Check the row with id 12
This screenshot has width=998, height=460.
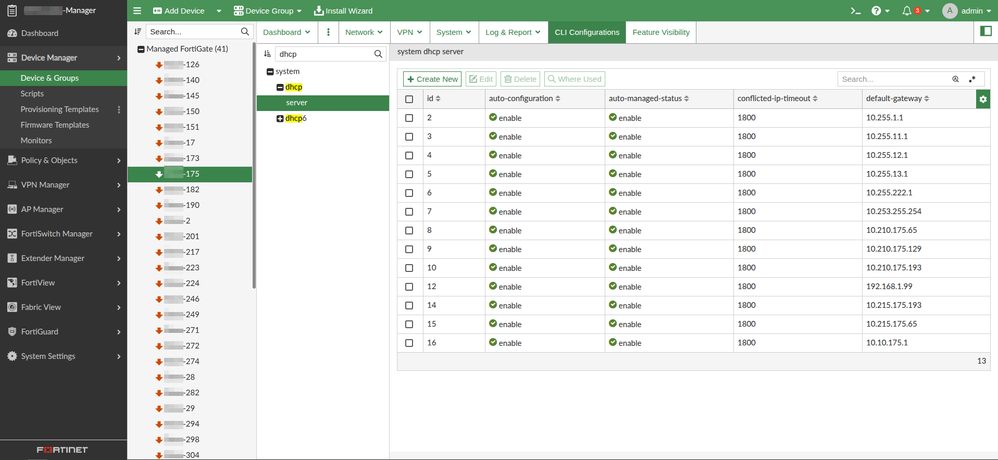tap(409, 286)
